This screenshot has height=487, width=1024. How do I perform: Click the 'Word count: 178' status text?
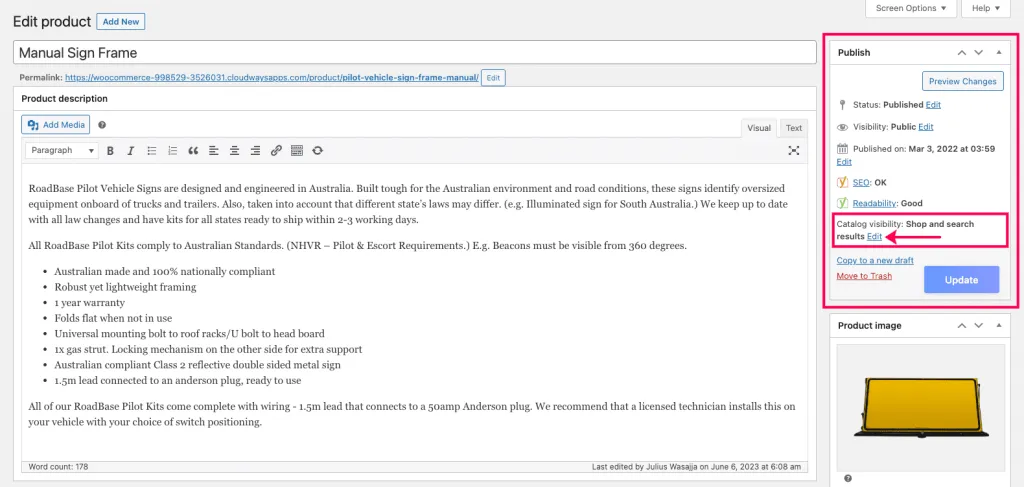click(x=57, y=467)
